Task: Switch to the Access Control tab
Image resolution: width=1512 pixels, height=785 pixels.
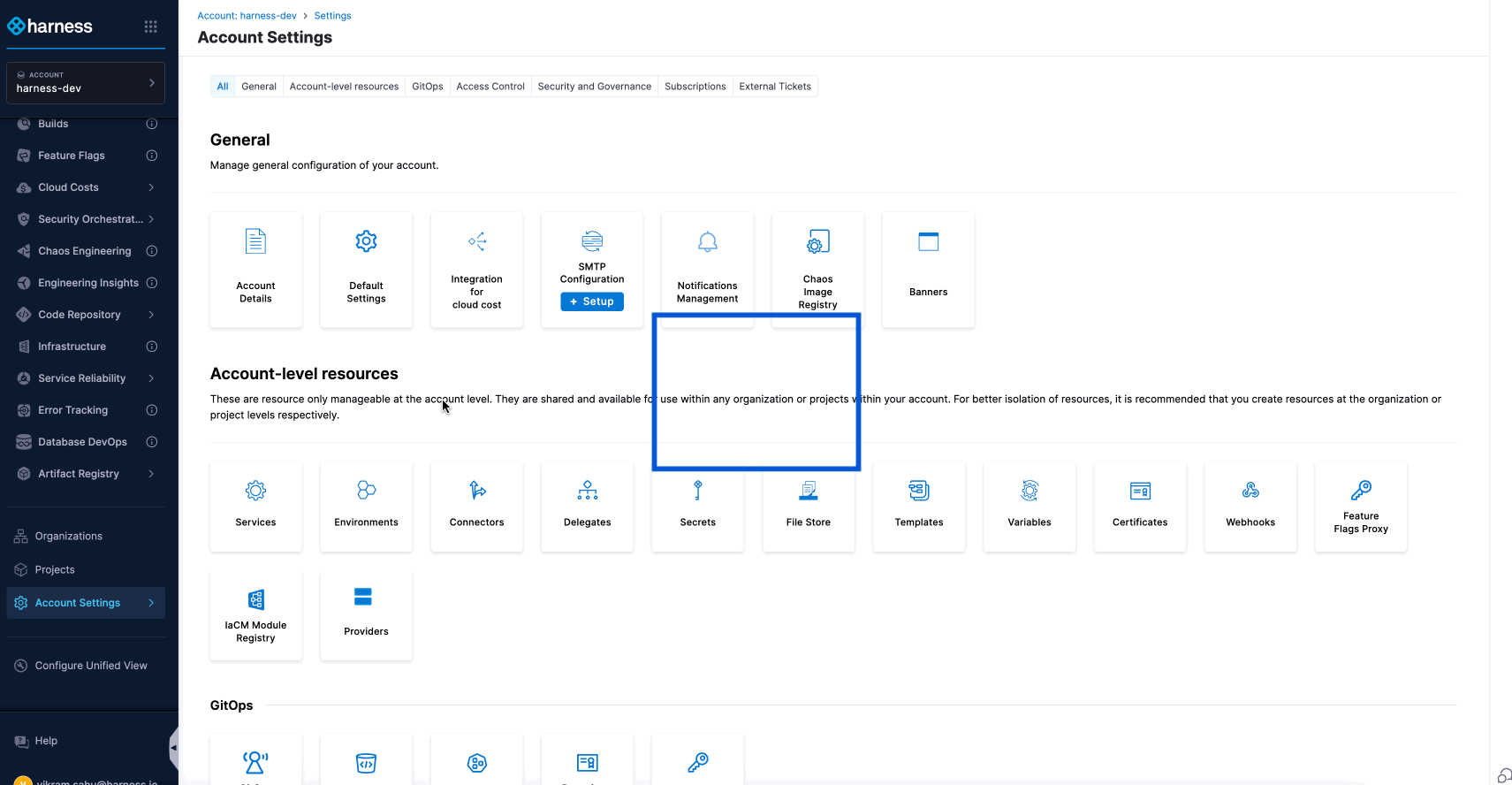Action: point(490,87)
